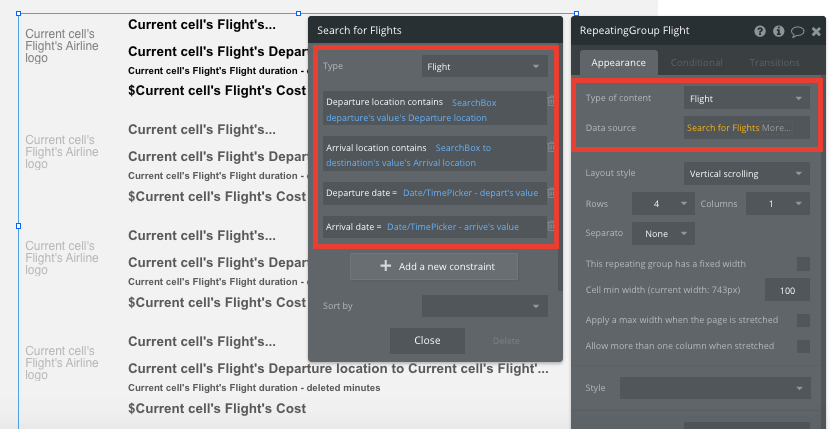The image size is (830, 429).
Task: Delete the Departure location constraint with trash icon
Action: pos(551,101)
